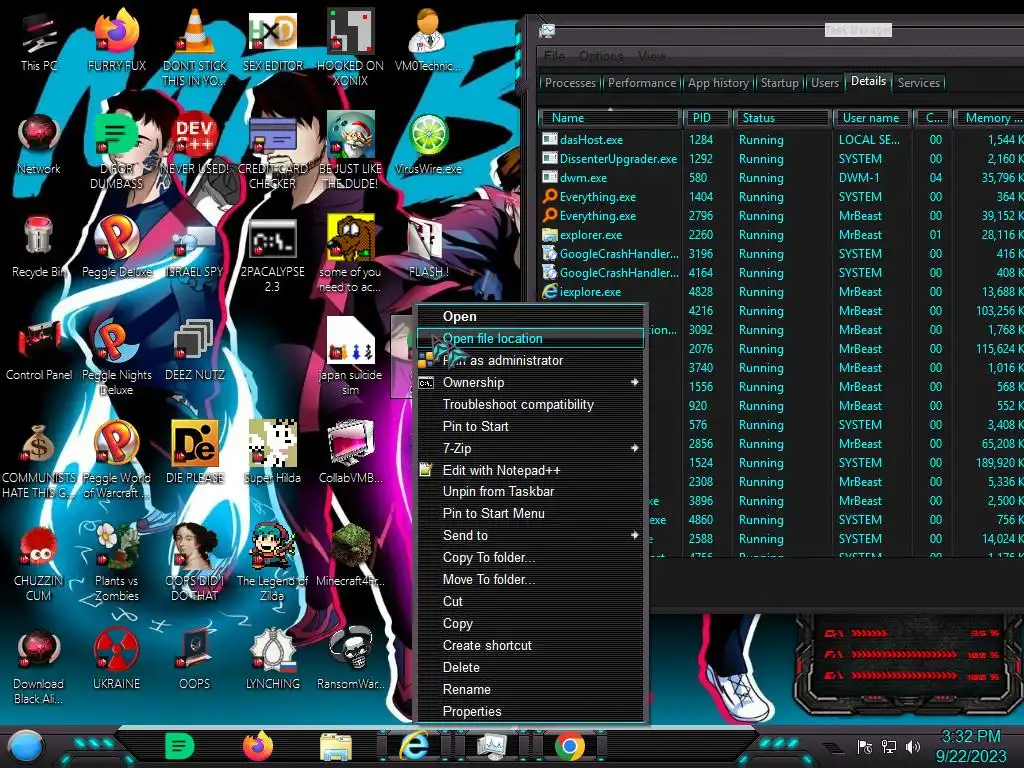
Task: Expand the Send to submenu arrow
Action: point(634,535)
